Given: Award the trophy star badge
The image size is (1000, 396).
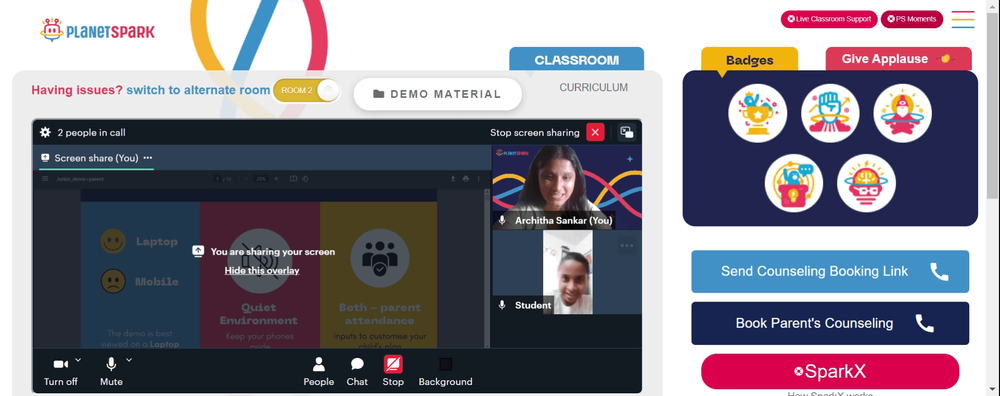Looking at the screenshot, I should pos(758,113).
